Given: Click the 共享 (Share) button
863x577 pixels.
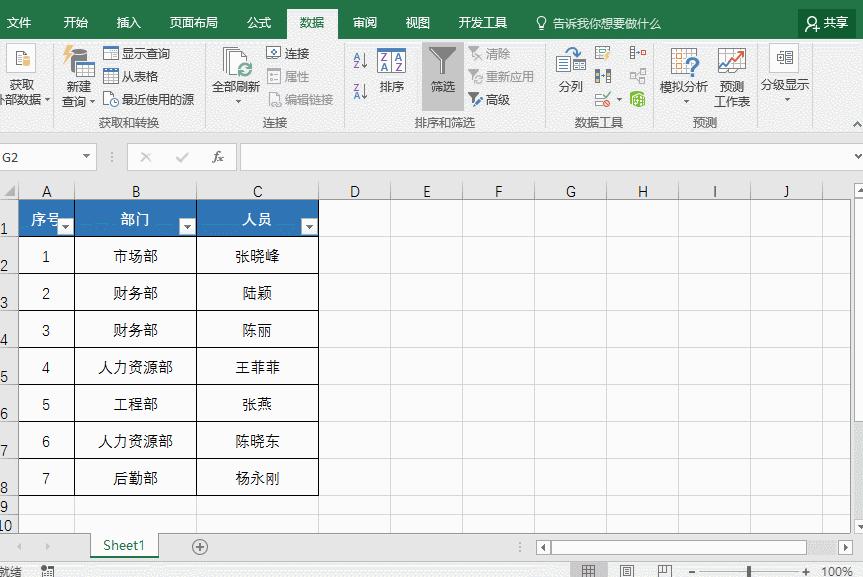Looking at the screenshot, I should click(x=829, y=21).
